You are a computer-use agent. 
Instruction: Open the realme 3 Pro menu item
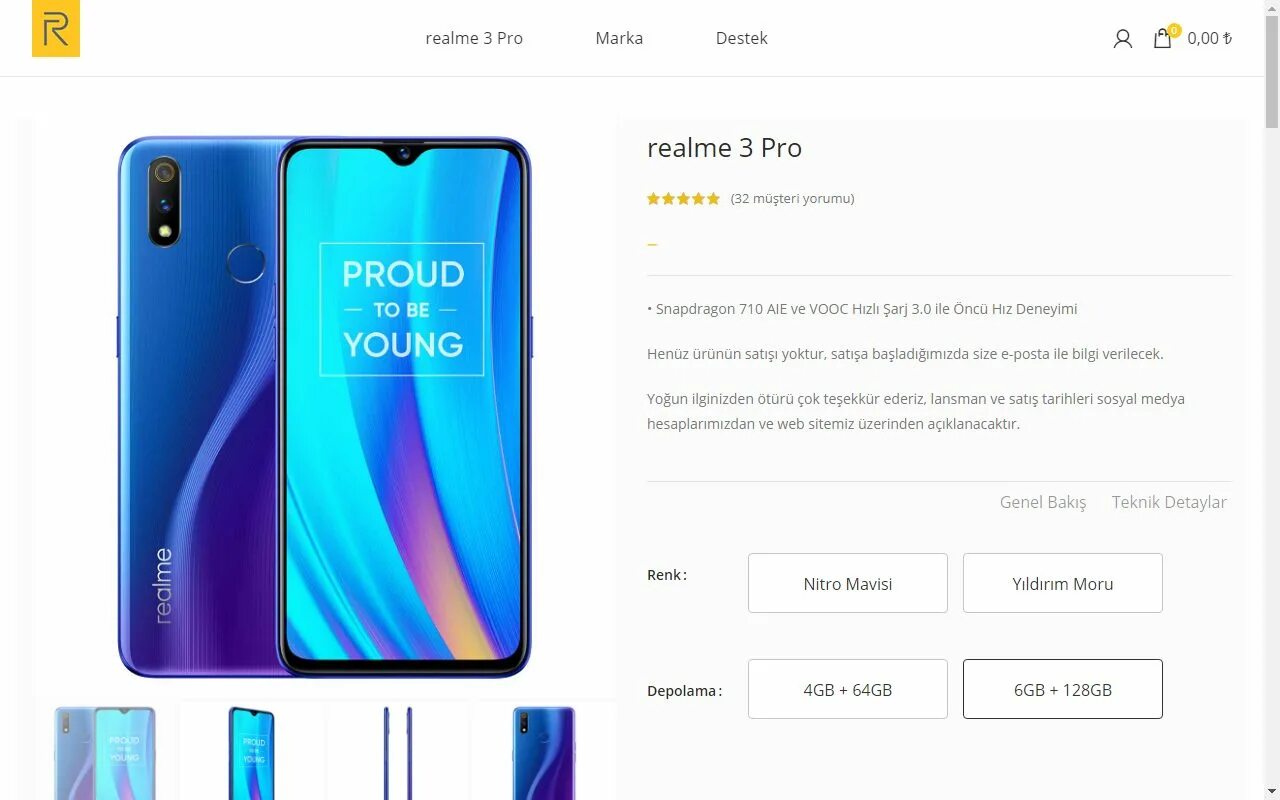click(x=474, y=38)
